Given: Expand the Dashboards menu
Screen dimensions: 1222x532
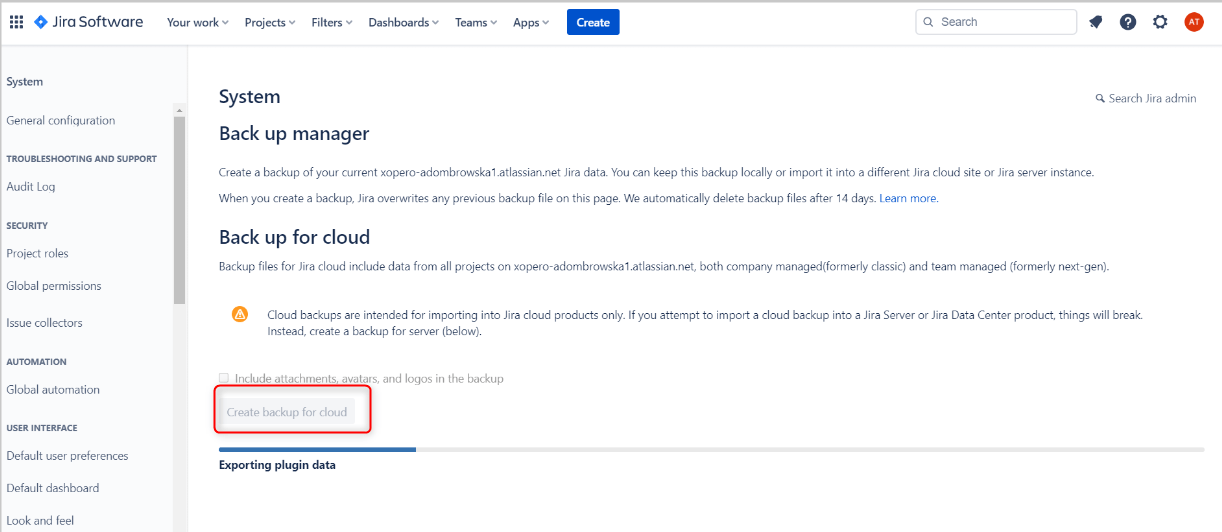Looking at the screenshot, I should pyautogui.click(x=404, y=22).
